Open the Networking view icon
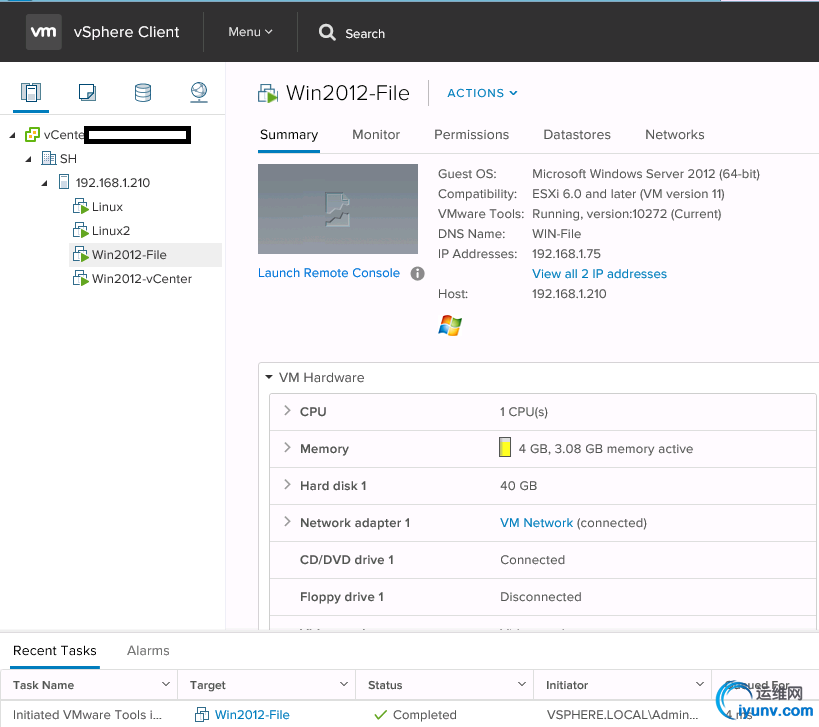819x727 pixels. pos(199,92)
